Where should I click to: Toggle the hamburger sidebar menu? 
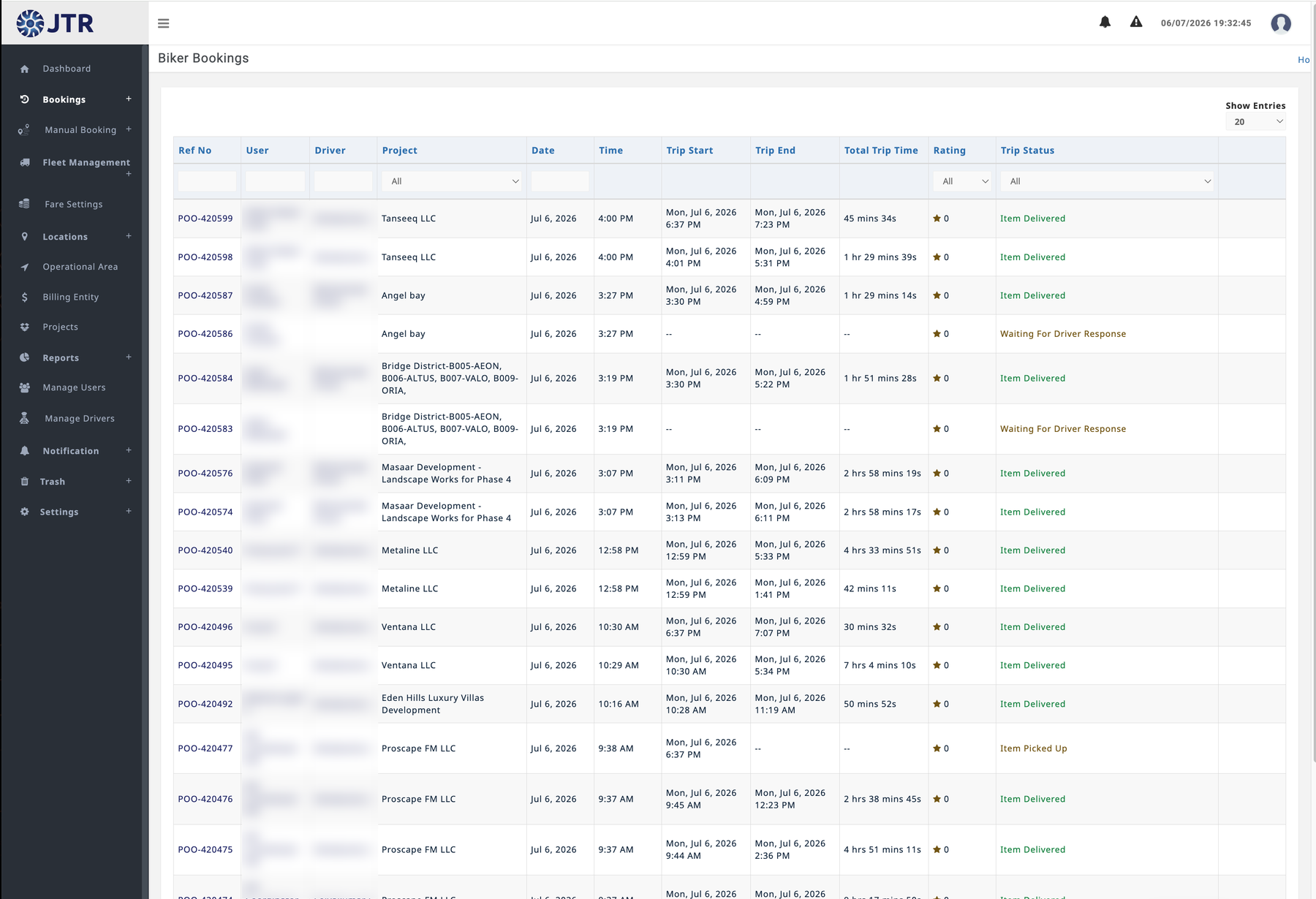(164, 23)
